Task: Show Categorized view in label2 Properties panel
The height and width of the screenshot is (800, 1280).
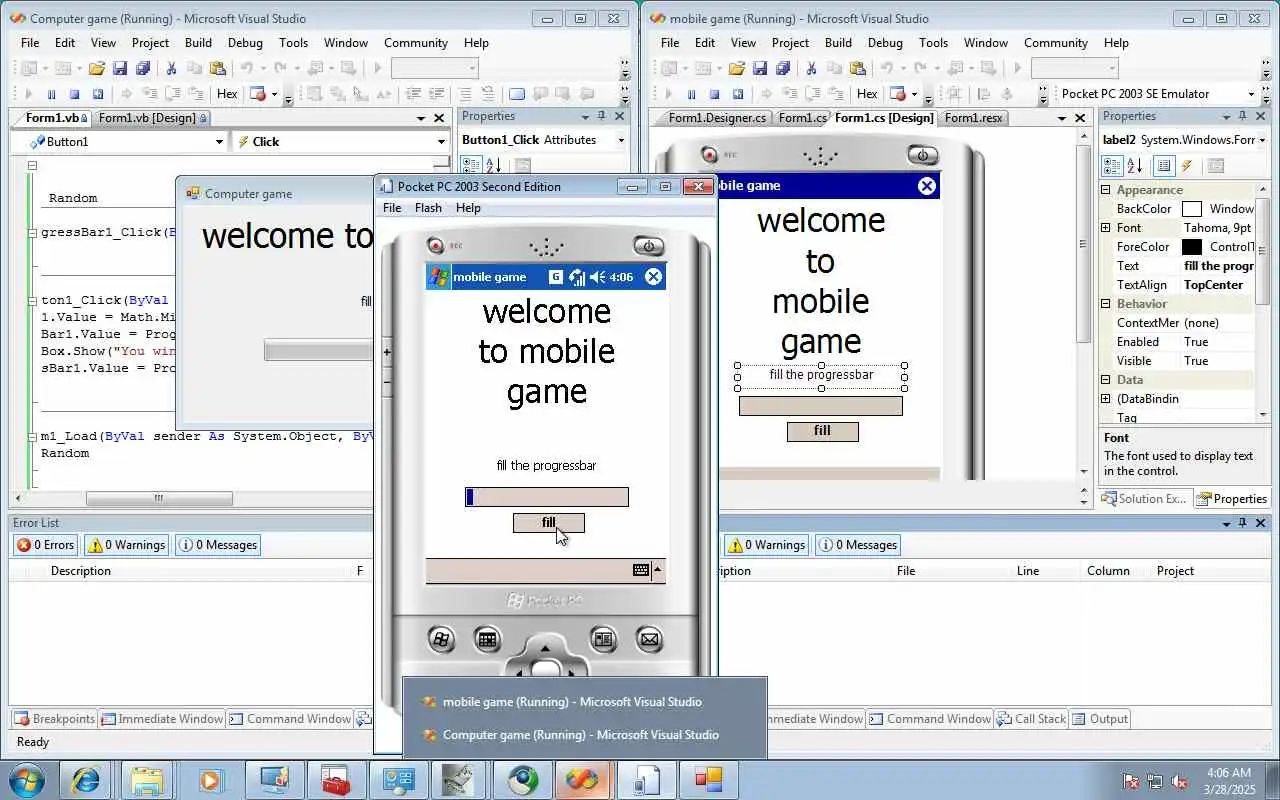Action: tap(1113, 166)
